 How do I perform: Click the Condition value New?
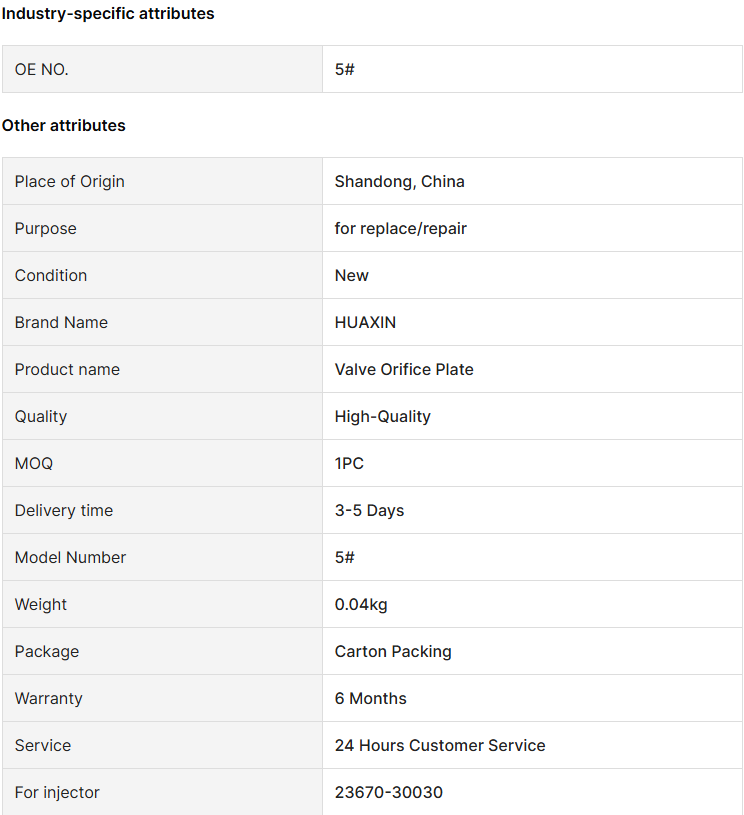pyautogui.click(x=351, y=275)
